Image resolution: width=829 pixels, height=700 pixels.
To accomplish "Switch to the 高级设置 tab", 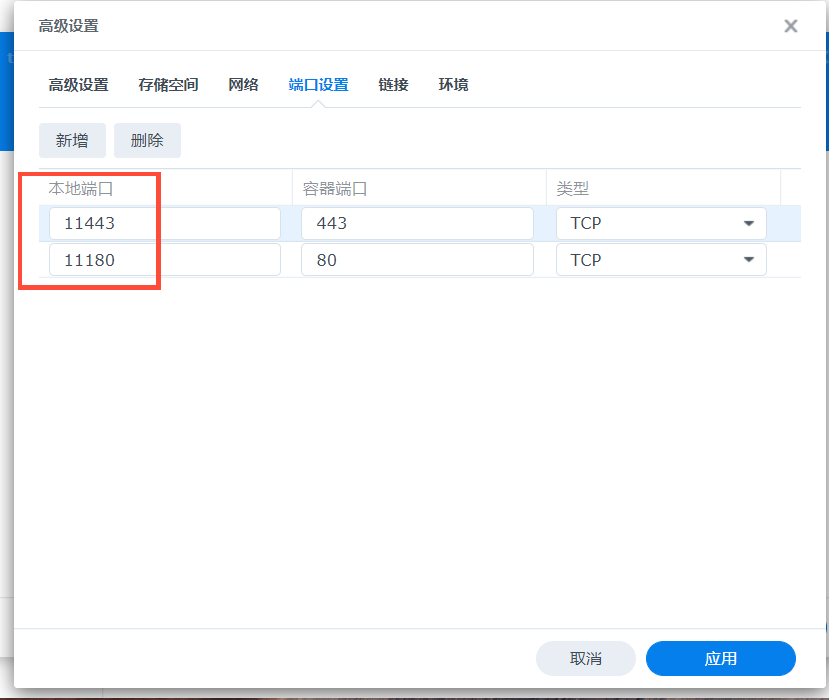I will pos(79,85).
